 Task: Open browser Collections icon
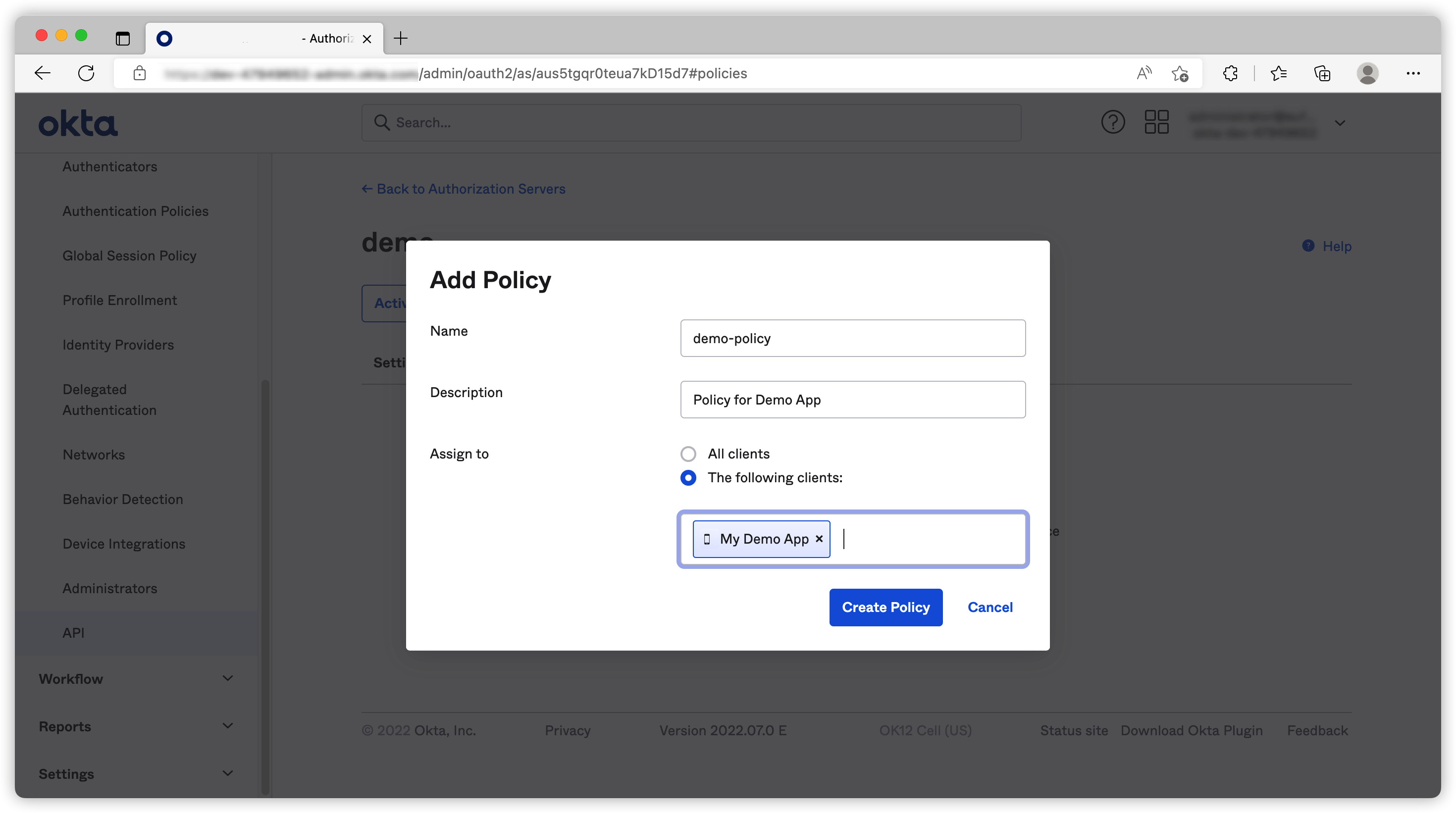(1322, 73)
